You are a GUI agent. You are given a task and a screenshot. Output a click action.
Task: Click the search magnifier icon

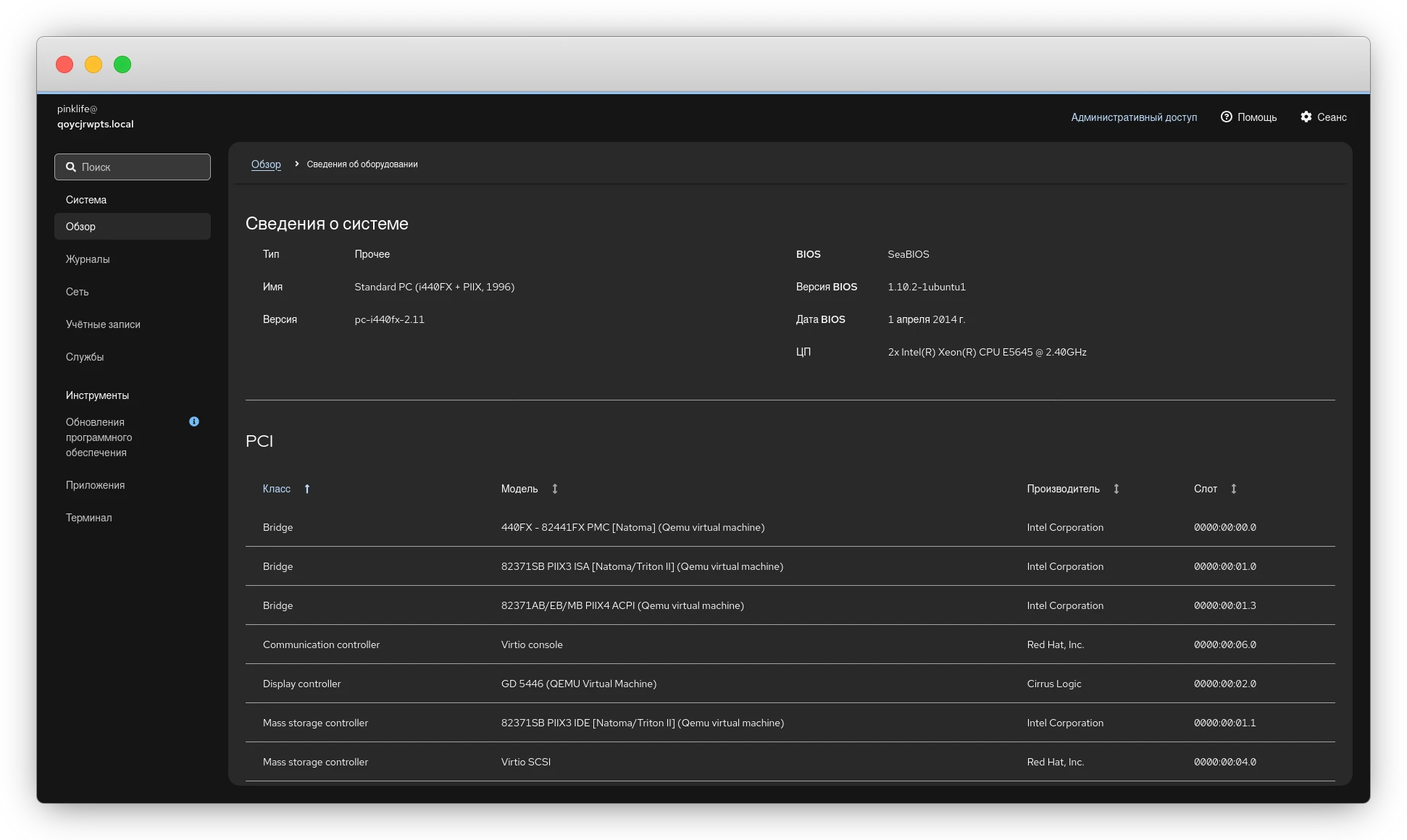pyautogui.click(x=71, y=167)
